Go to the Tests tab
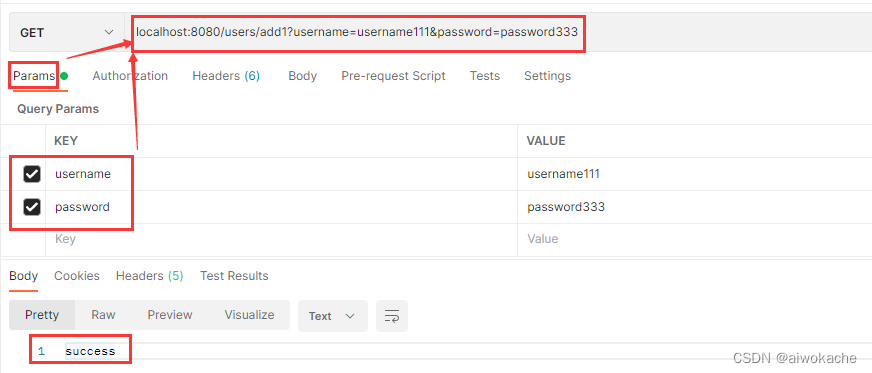This screenshot has height=373, width=872. pyautogui.click(x=484, y=76)
